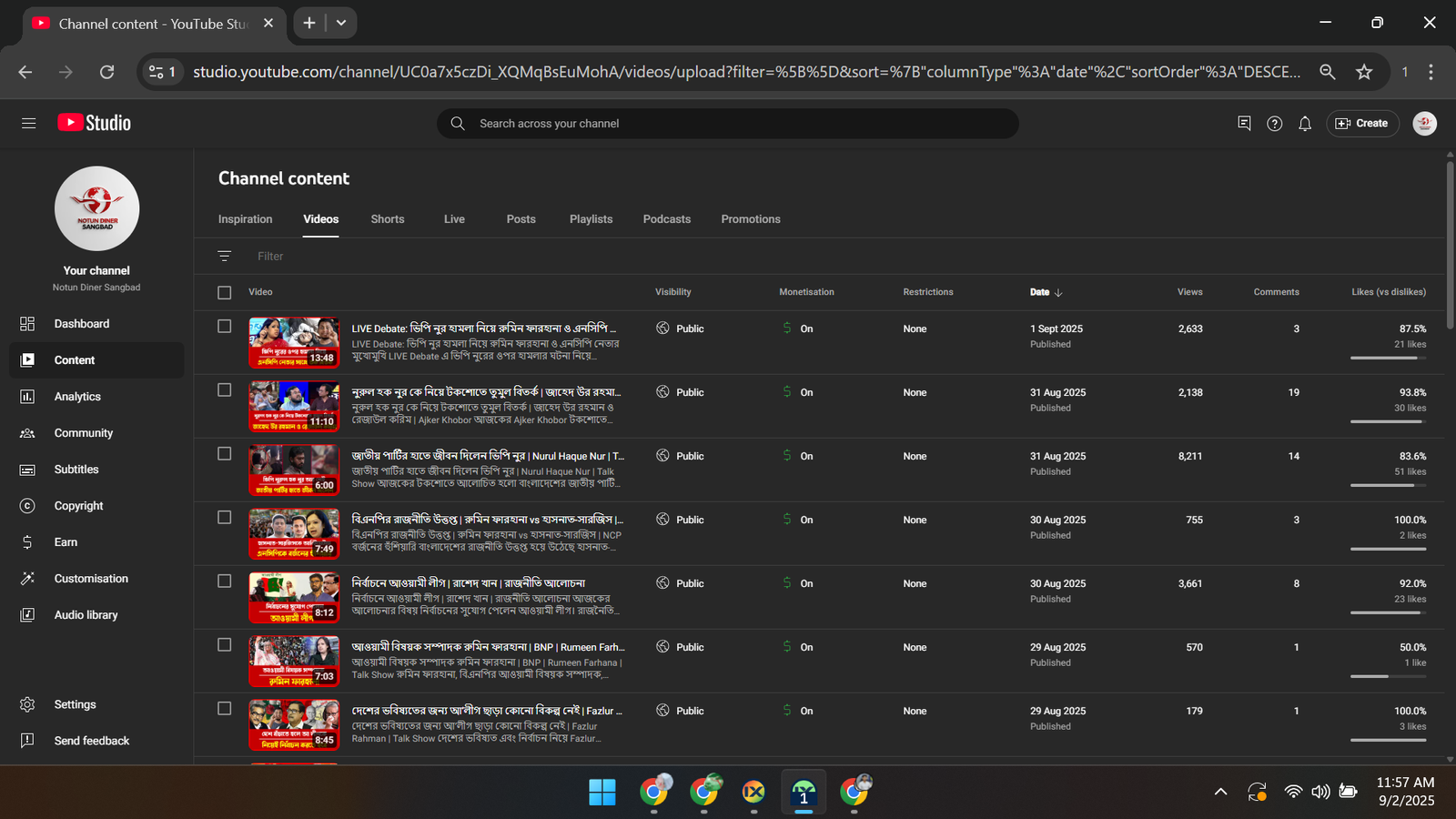This screenshot has height=819, width=1456.
Task: Check the box for the 8:12 video
Action: (x=225, y=581)
